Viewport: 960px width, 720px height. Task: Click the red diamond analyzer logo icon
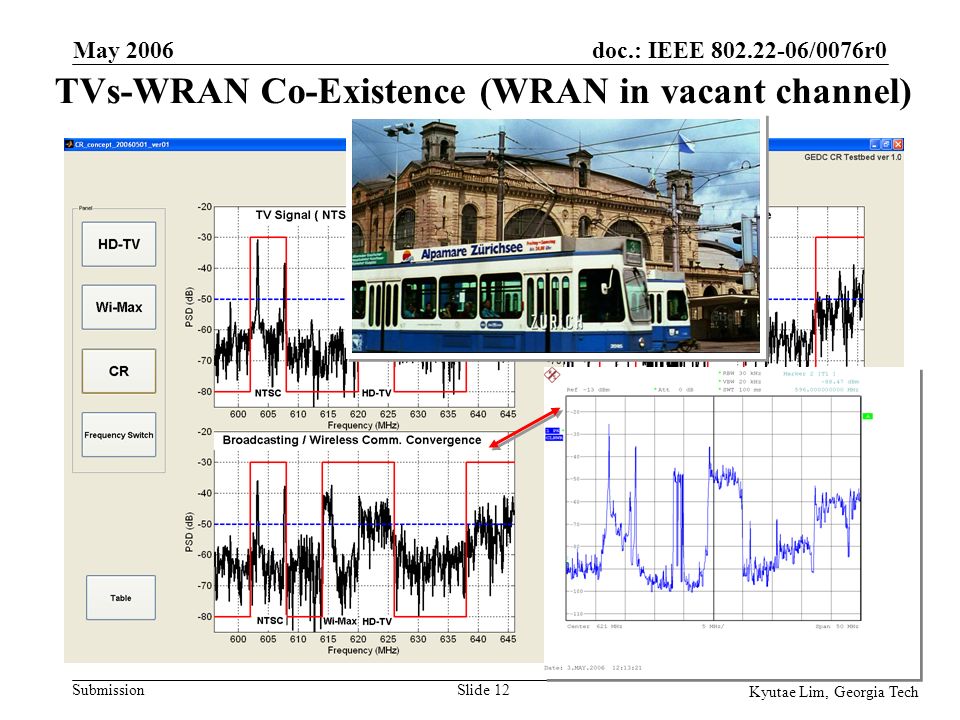(x=552, y=375)
